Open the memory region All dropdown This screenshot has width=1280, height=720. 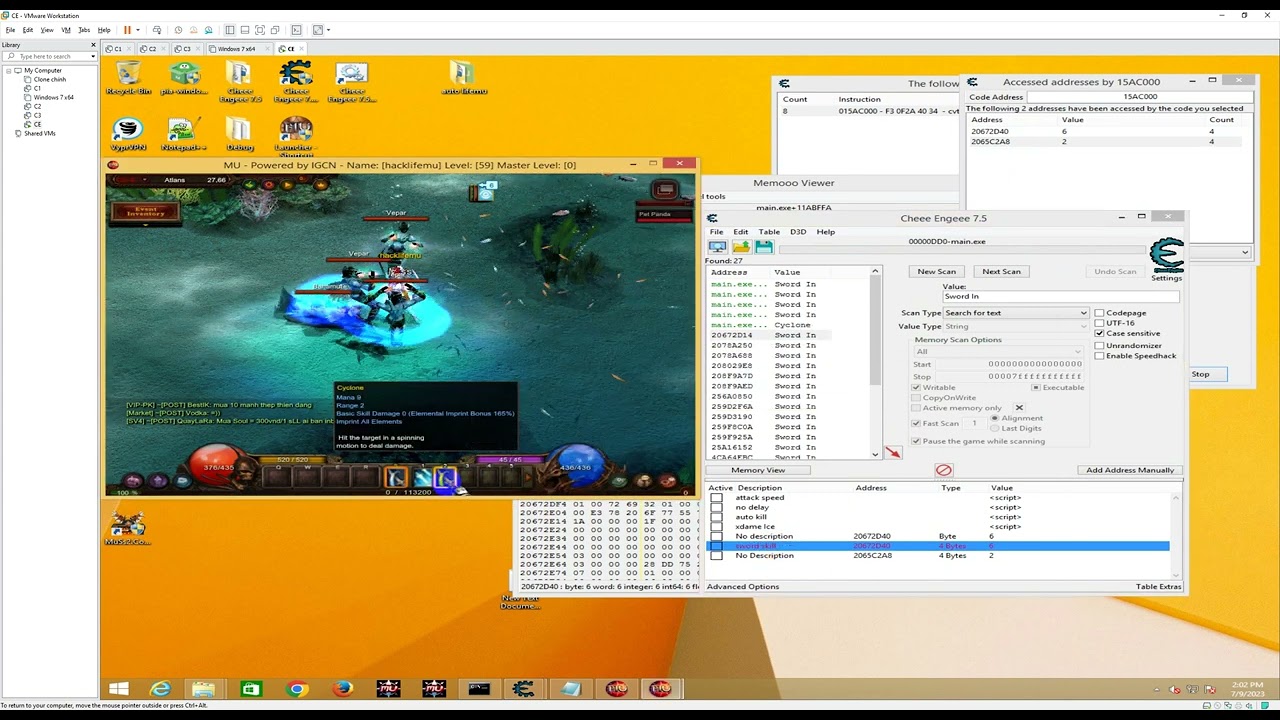(x=999, y=351)
